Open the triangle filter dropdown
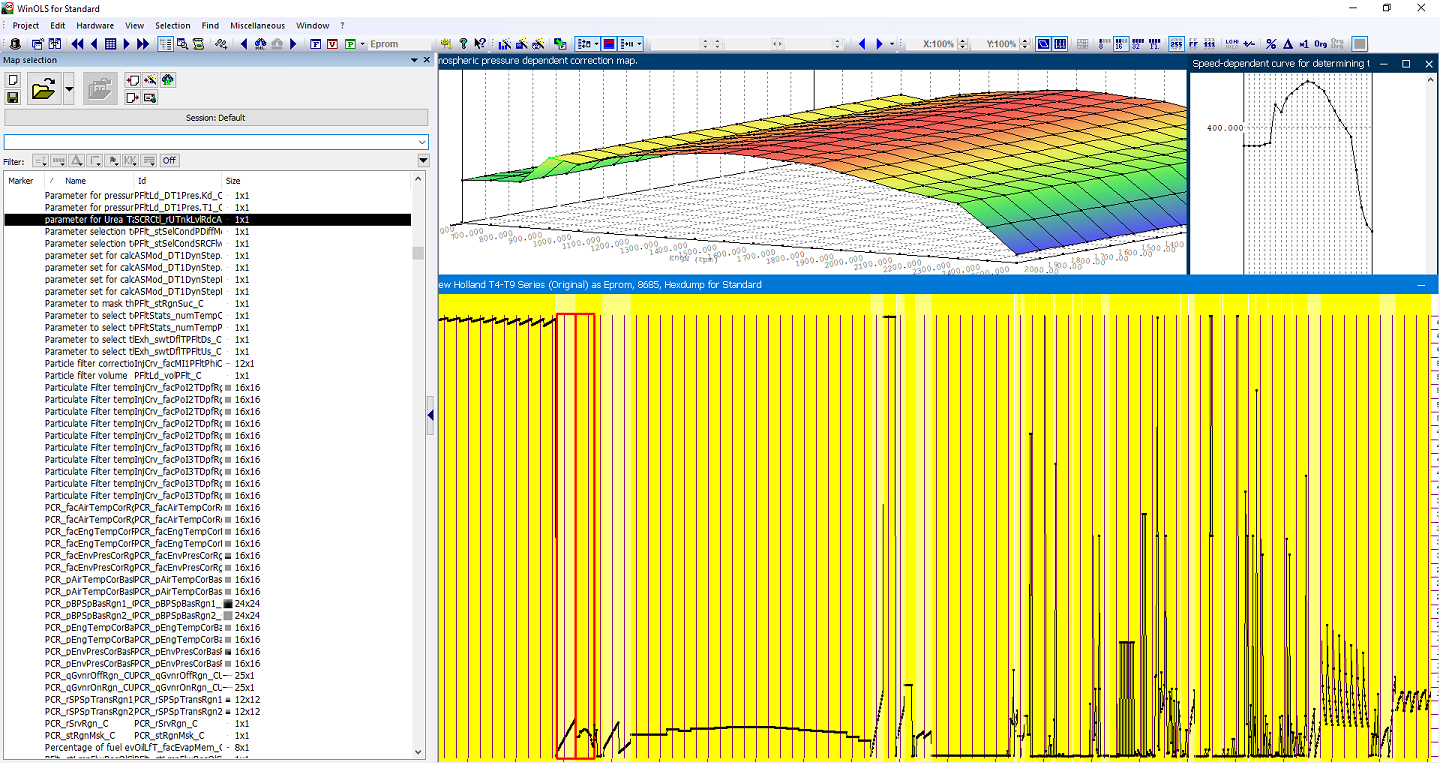The image size is (1440, 763). pos(76,161)
